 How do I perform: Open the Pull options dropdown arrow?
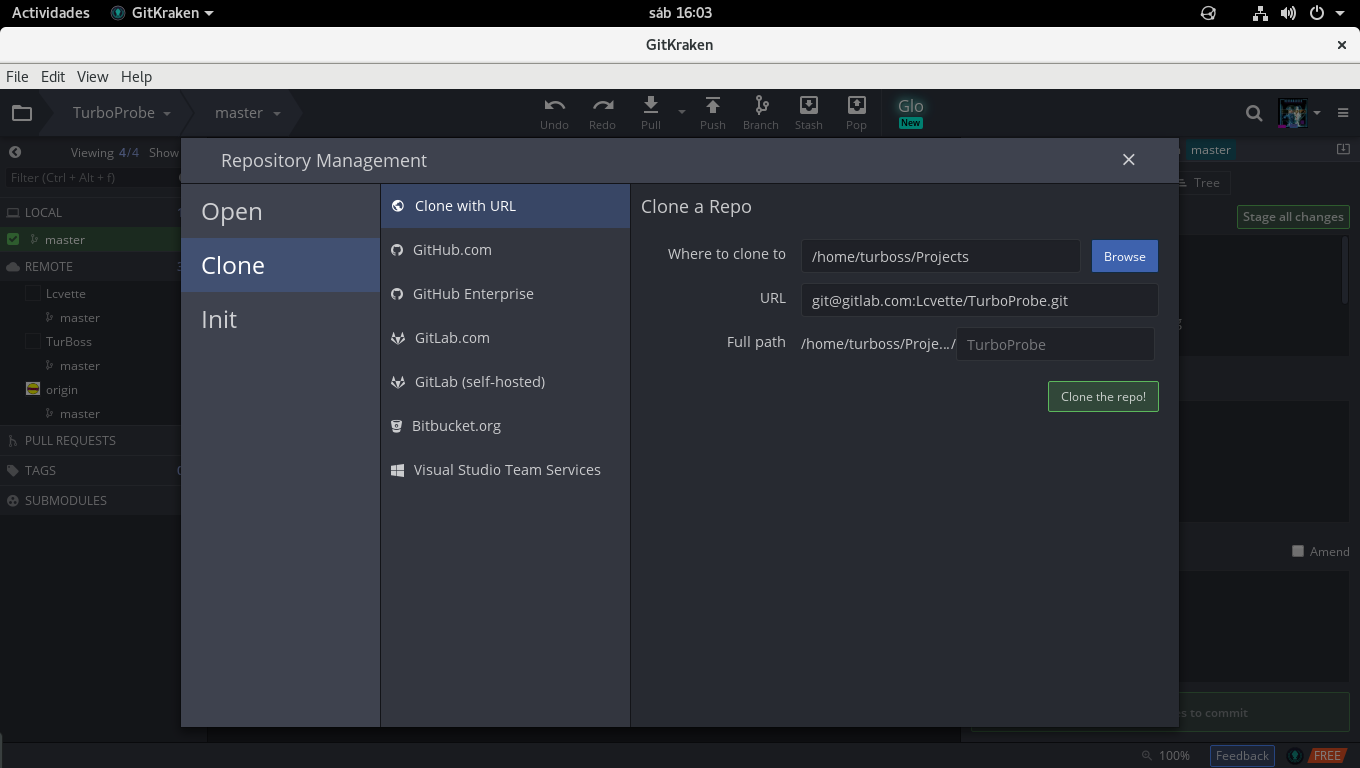click(682, 112)
